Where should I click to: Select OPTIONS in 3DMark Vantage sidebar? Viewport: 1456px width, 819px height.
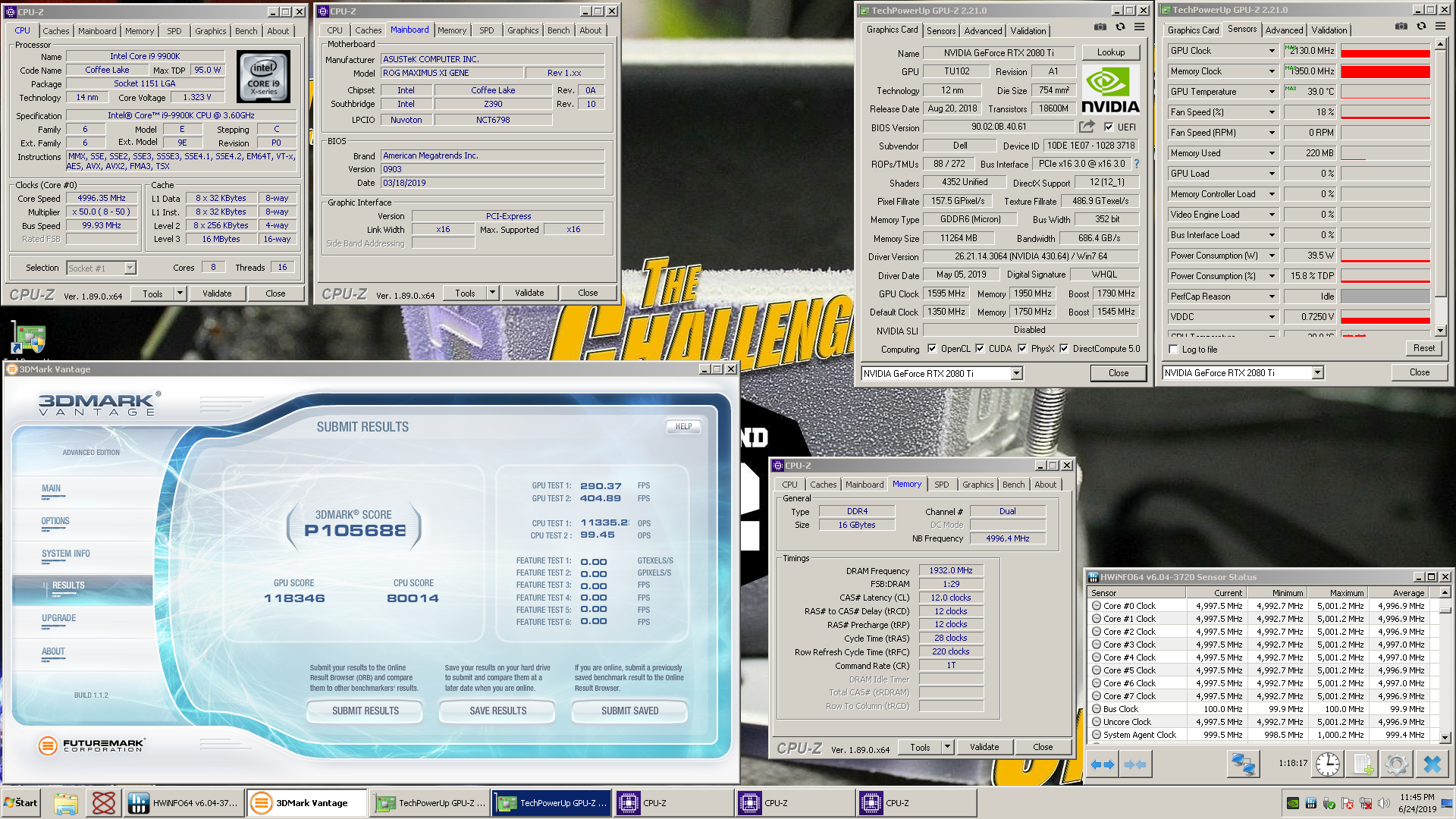click(55, 521)
